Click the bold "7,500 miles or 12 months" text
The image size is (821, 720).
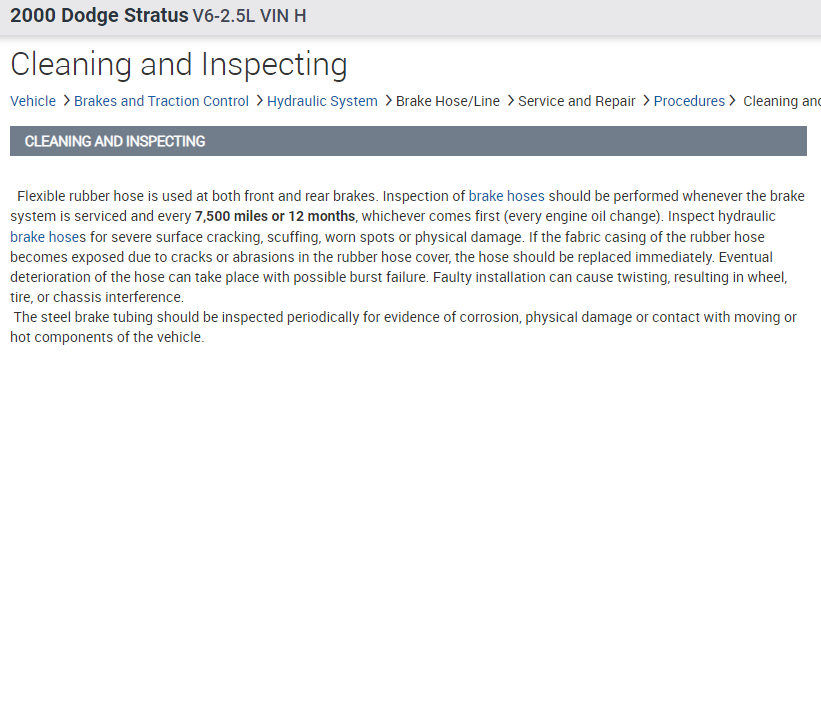[275, 216]
